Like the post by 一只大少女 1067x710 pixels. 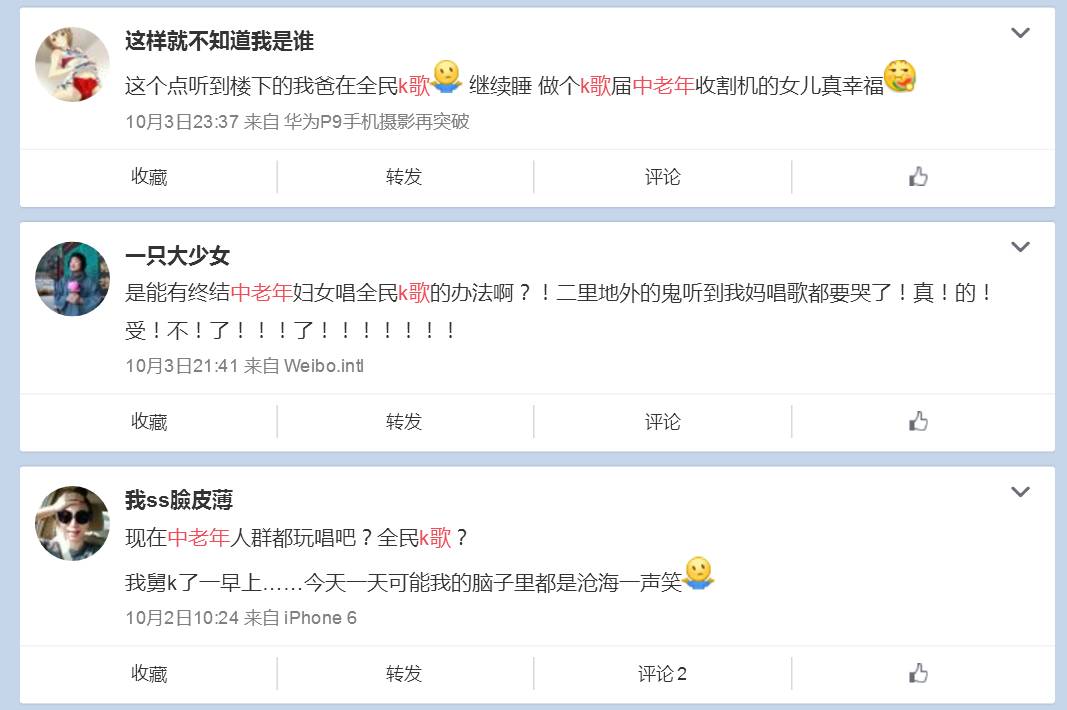(918, 421)
